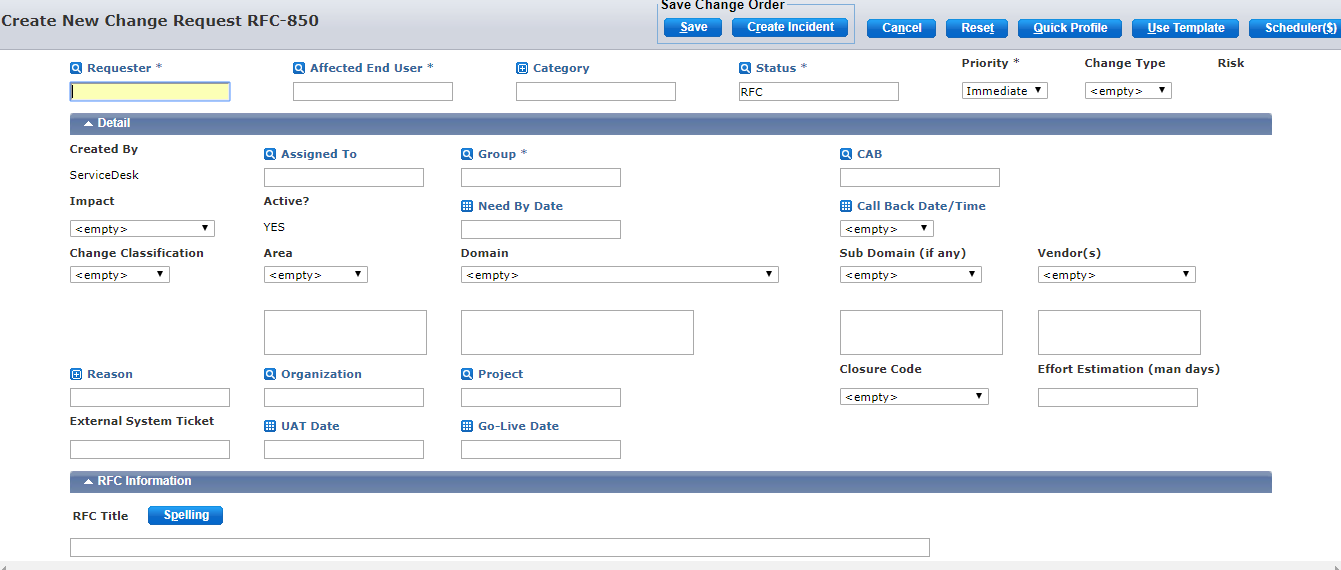Open the Domain dropdown
This screenshot has height=570, width=1341.
coord(620,274)
